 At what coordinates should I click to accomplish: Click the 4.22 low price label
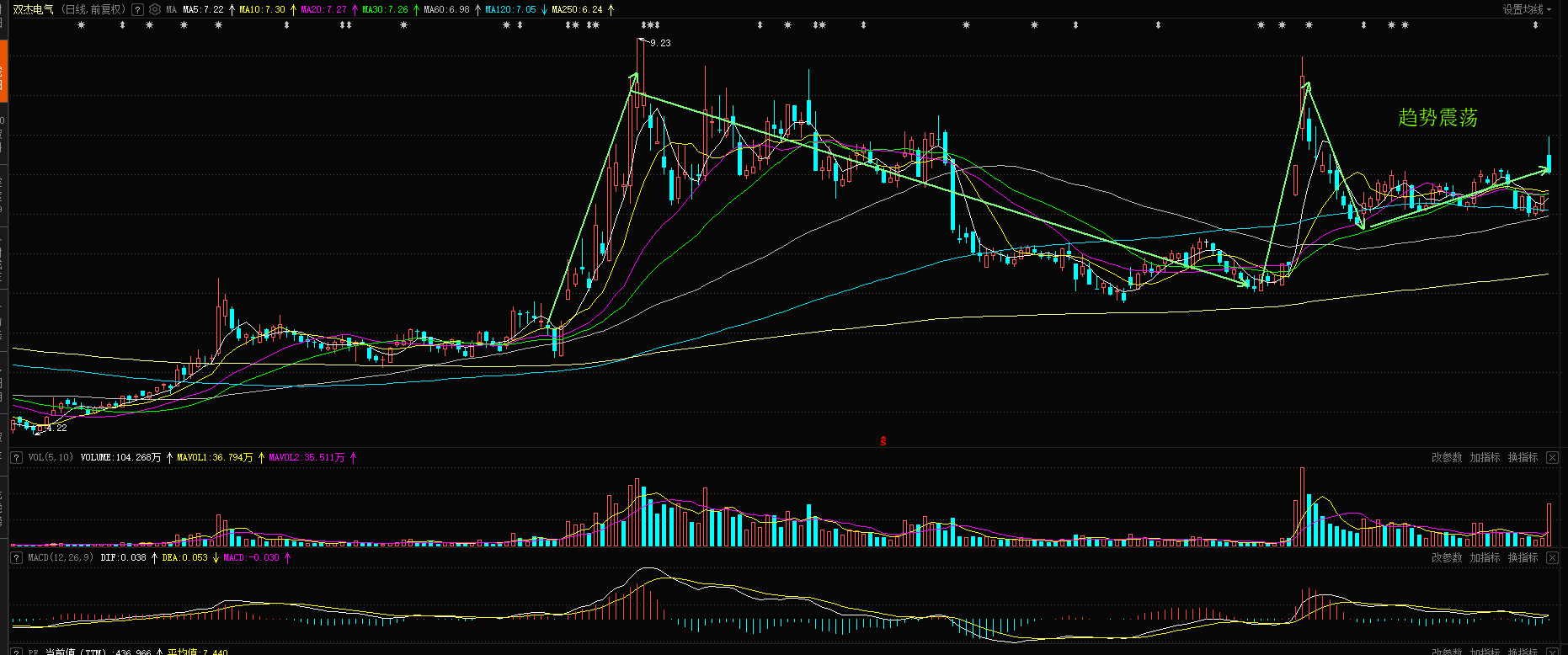pyautogui.click(x=56, y=429)
